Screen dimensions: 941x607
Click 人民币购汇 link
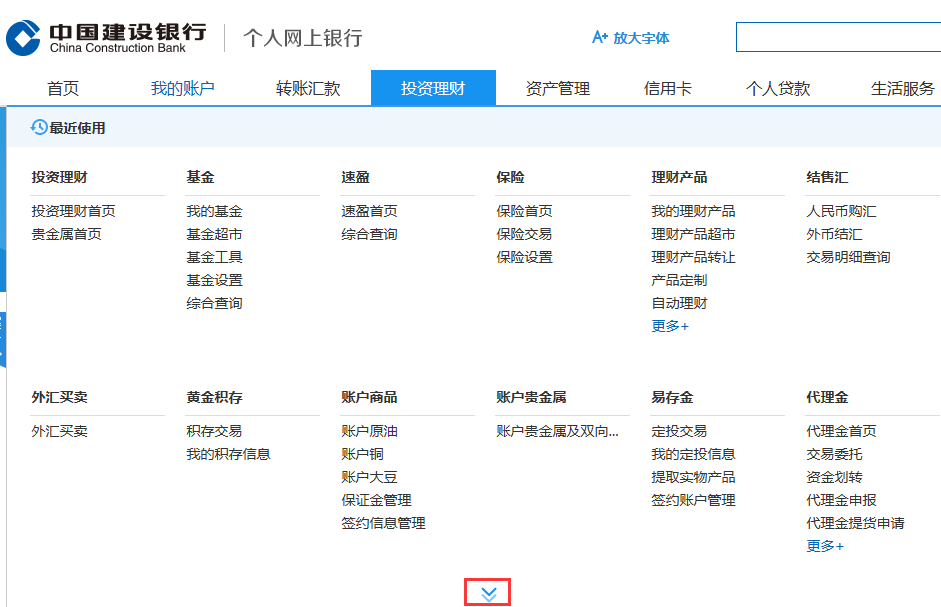(841, 211)
